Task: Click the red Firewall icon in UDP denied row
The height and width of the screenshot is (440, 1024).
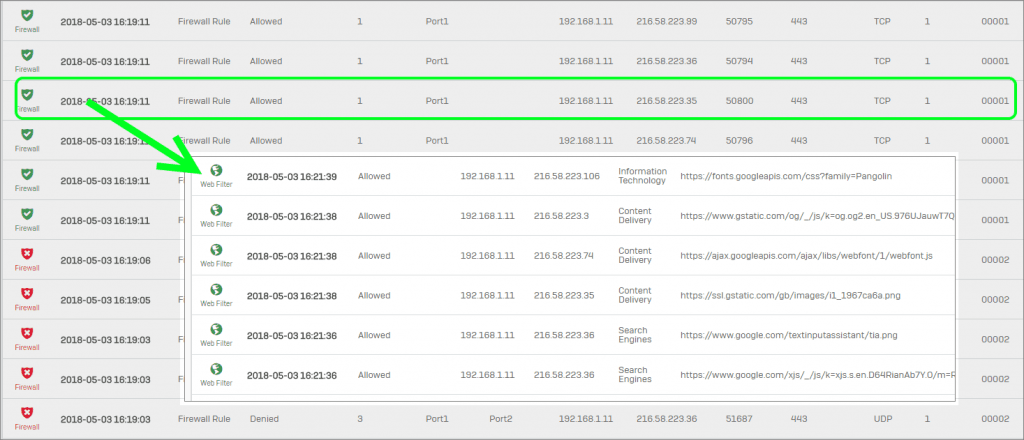Action: (x=27, y=413)
